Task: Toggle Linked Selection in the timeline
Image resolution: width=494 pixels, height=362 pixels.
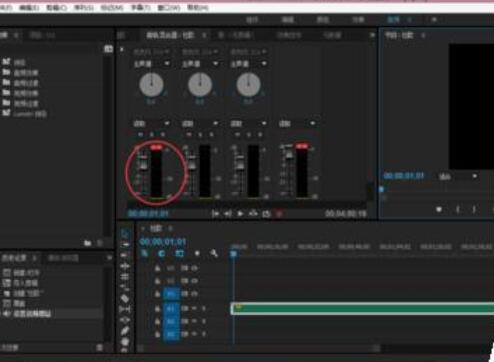Action: click(x=179, y=253)
